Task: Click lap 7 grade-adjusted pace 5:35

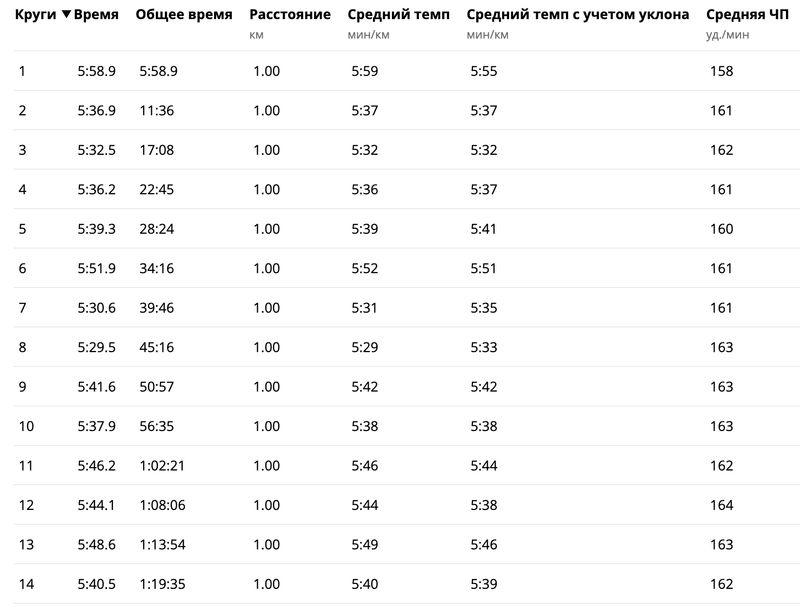Action: point(484,308)
